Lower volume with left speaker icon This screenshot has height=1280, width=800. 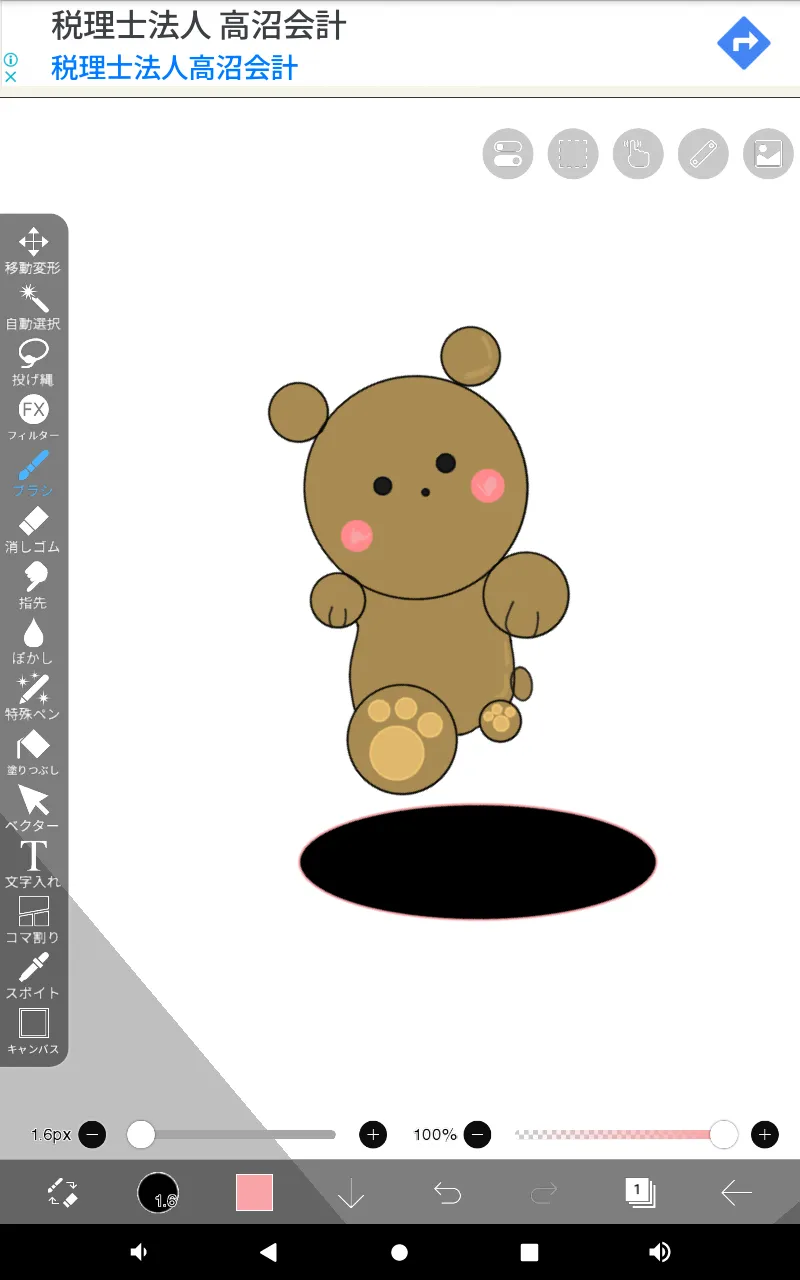[139, 1252]
